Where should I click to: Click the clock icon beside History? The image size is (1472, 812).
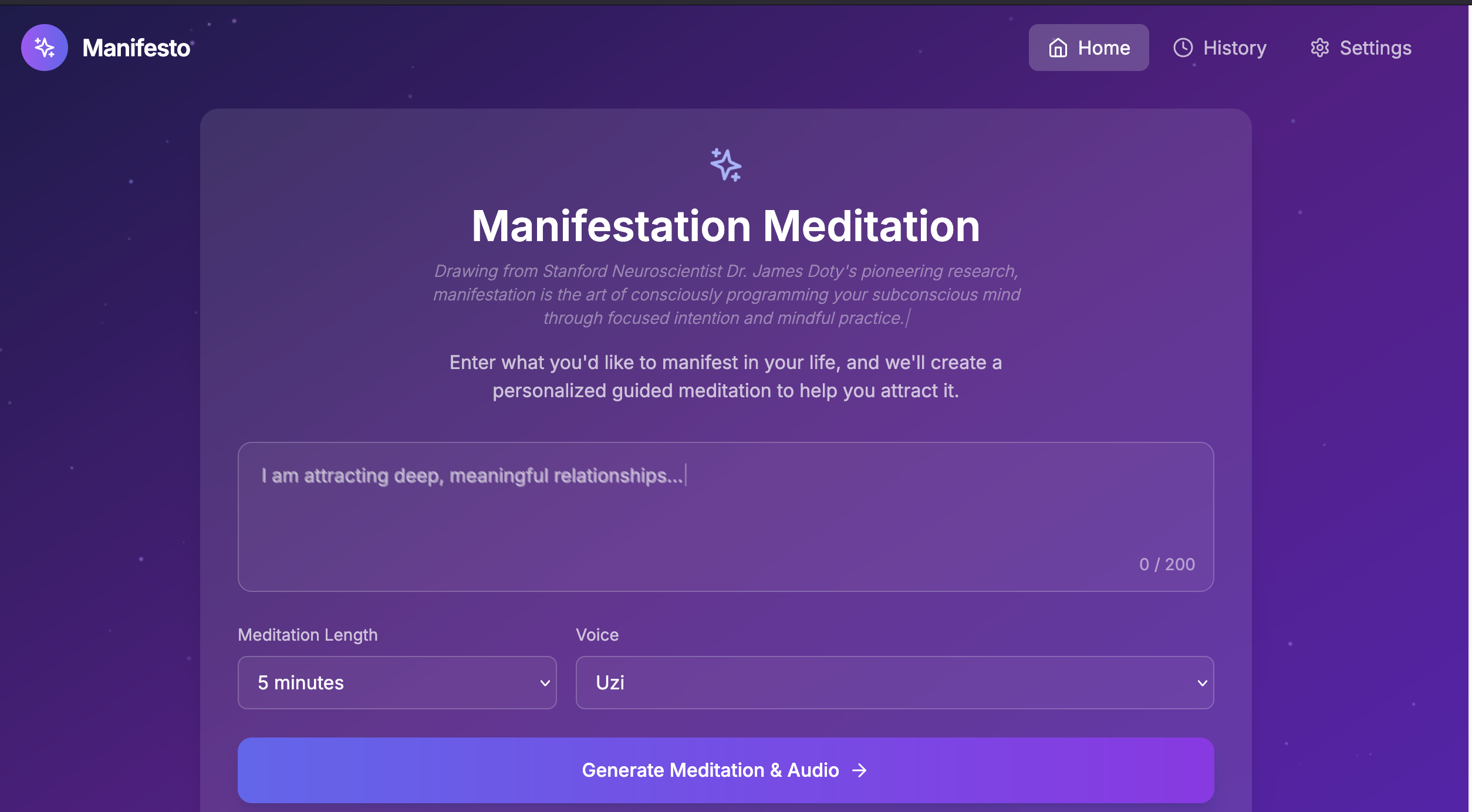(x=1183, y=48)
